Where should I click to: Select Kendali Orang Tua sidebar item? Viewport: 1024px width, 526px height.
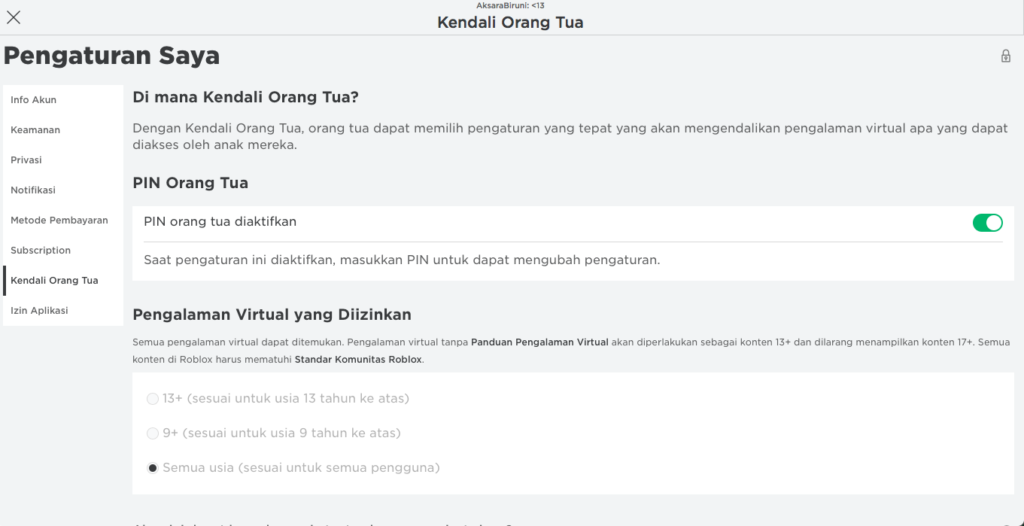54,281
